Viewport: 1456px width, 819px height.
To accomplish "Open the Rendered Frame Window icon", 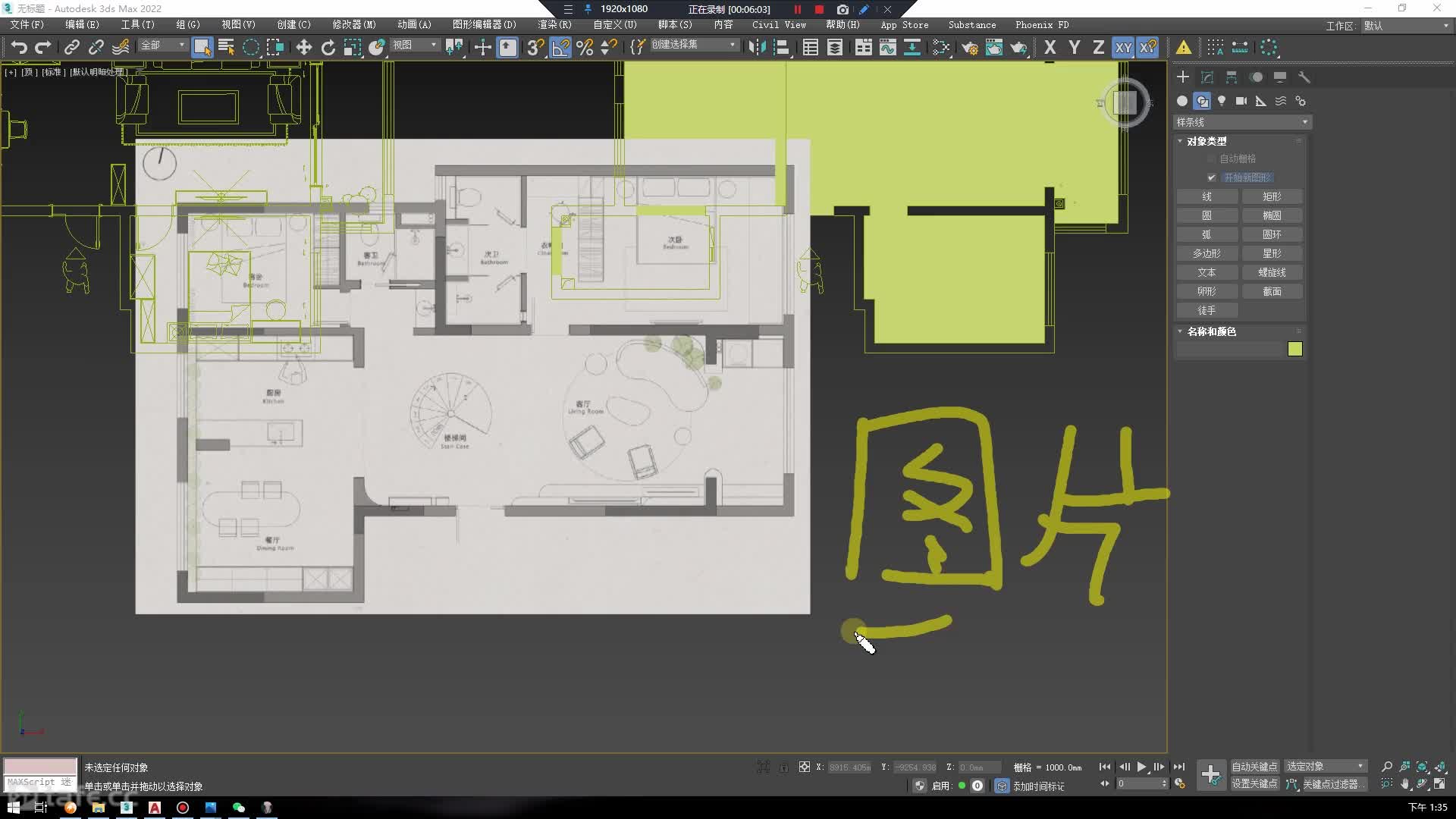I will coord(994,47).
